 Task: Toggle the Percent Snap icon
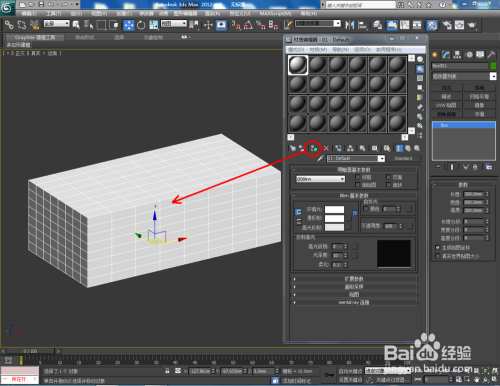point(261,25)
